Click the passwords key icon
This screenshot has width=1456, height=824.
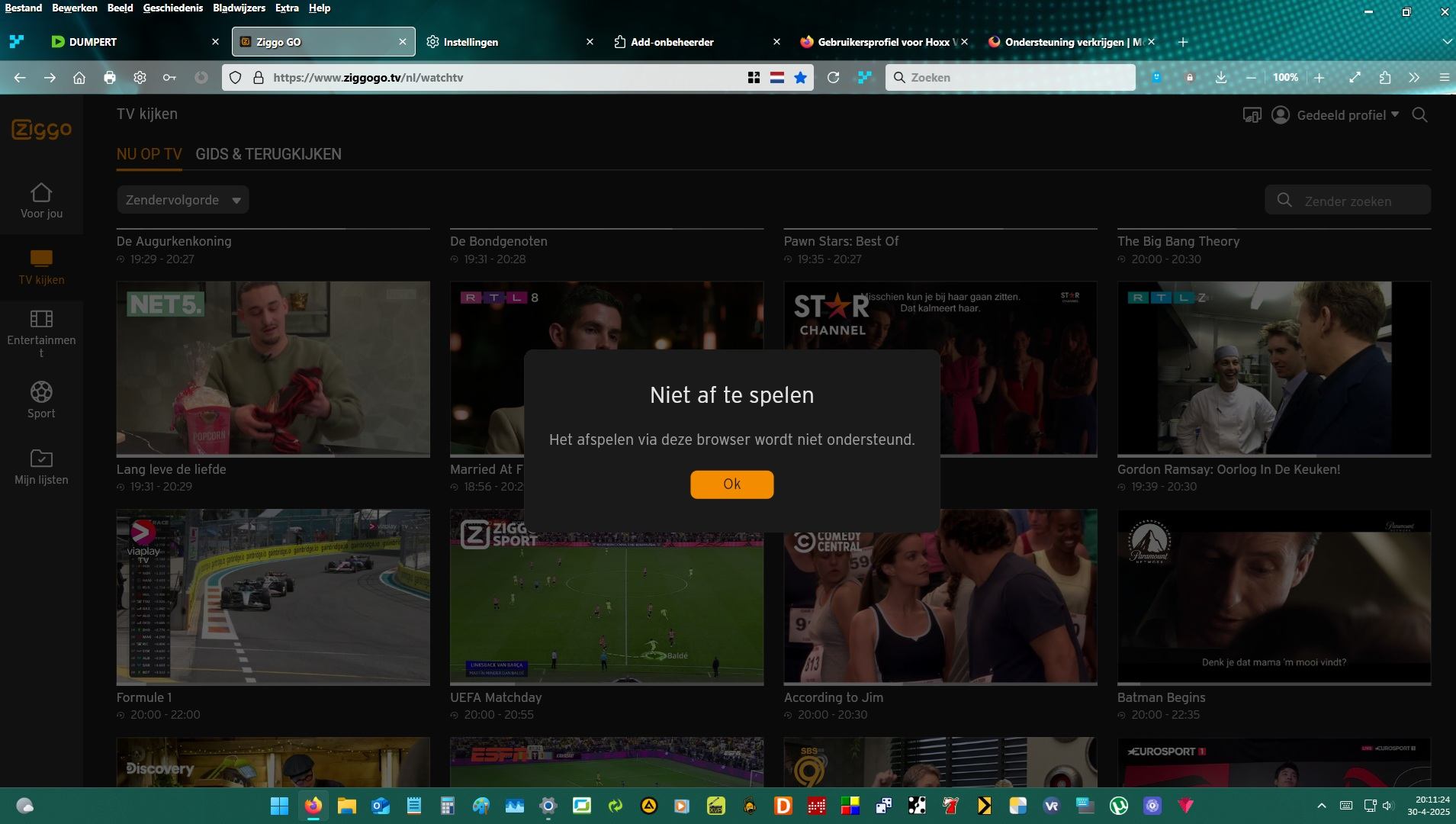[169, 77]
